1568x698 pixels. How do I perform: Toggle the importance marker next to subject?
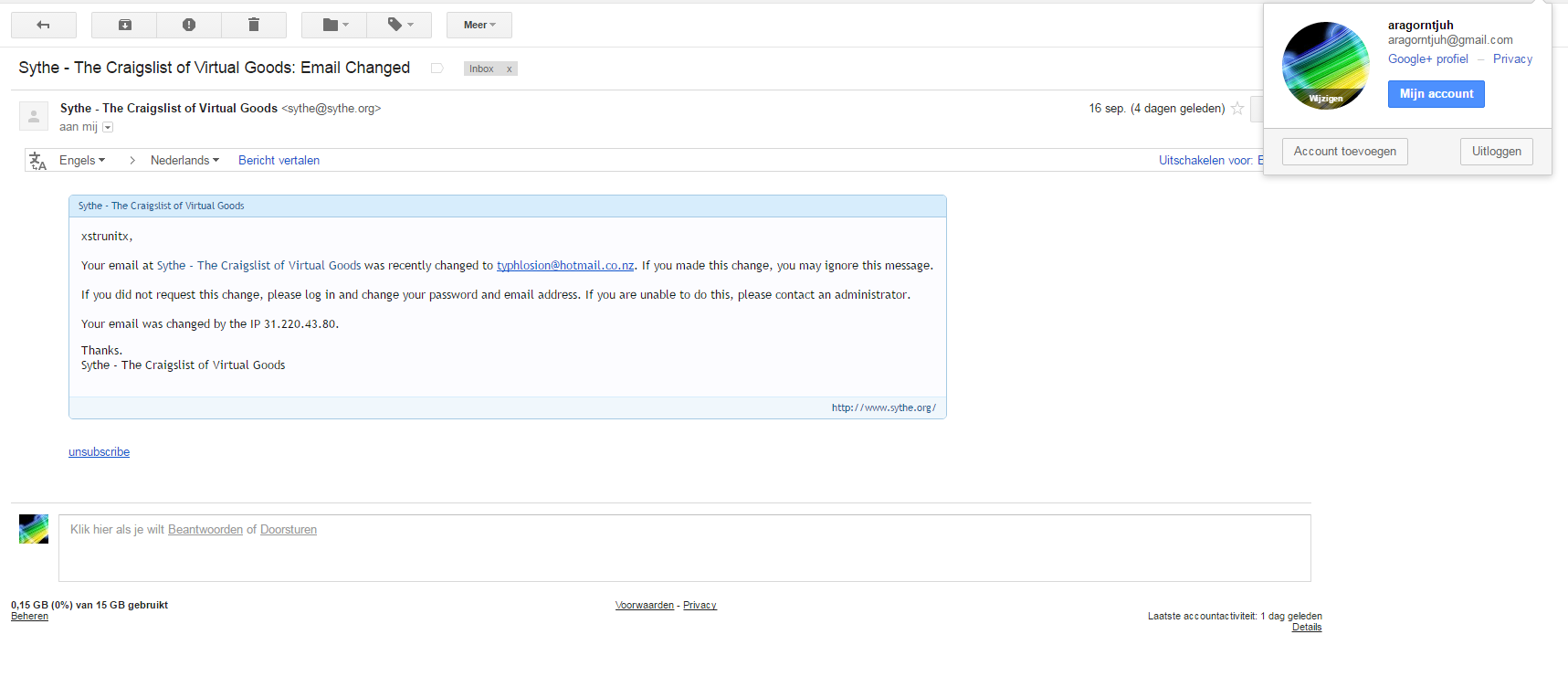(x=437, y=69)
